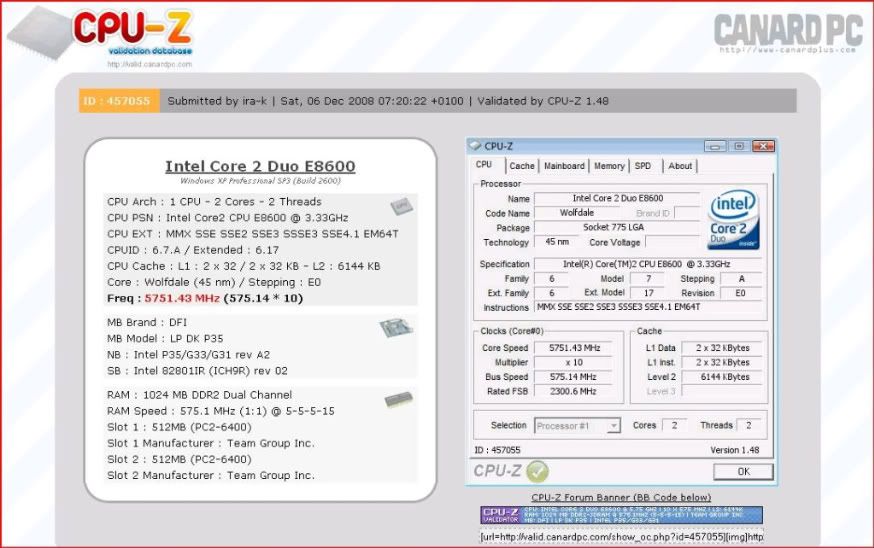This screenshot has height=548, width=874.
Task: Click the Bus Speed value 575.14 MHz
Action: pyautogui.click(x=574, y=377)
